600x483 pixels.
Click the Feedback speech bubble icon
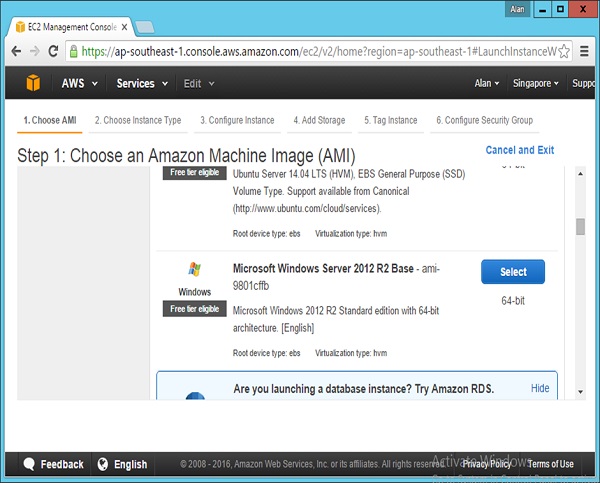(x=29, y=464)
